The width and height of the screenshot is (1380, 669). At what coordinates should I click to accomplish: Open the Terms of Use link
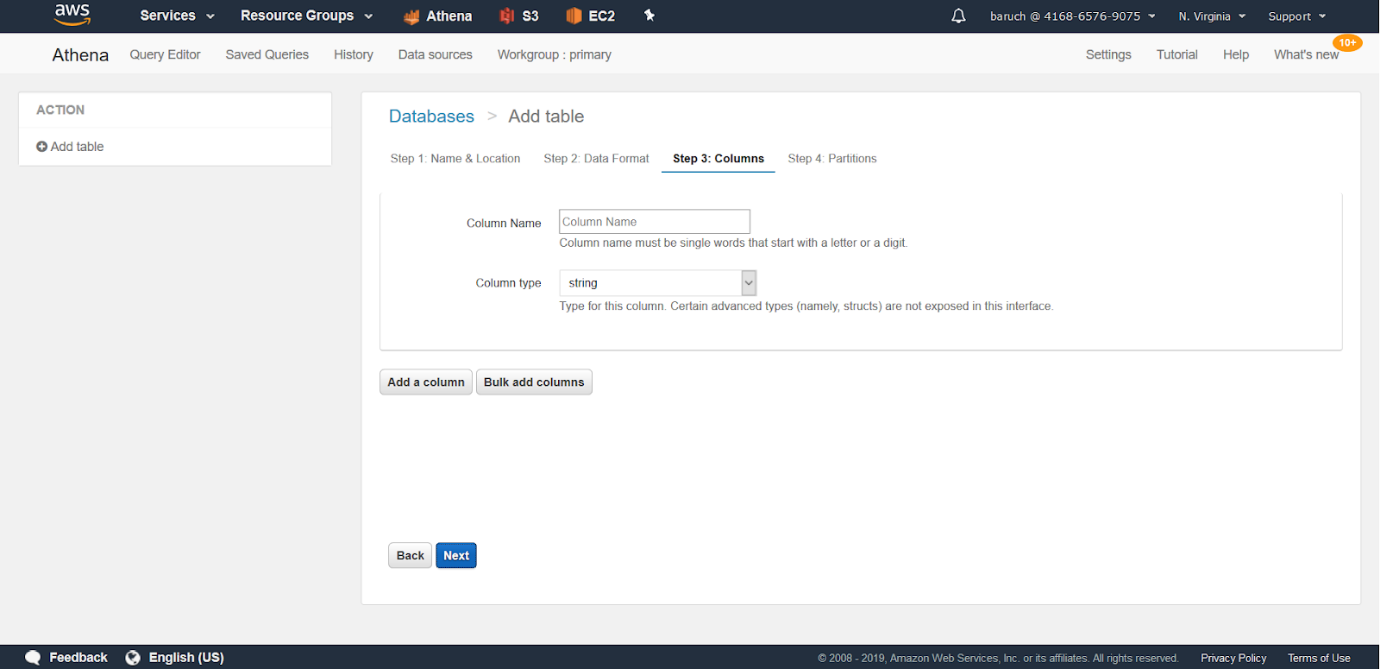pyautogui.click(x=1319, y=658)
